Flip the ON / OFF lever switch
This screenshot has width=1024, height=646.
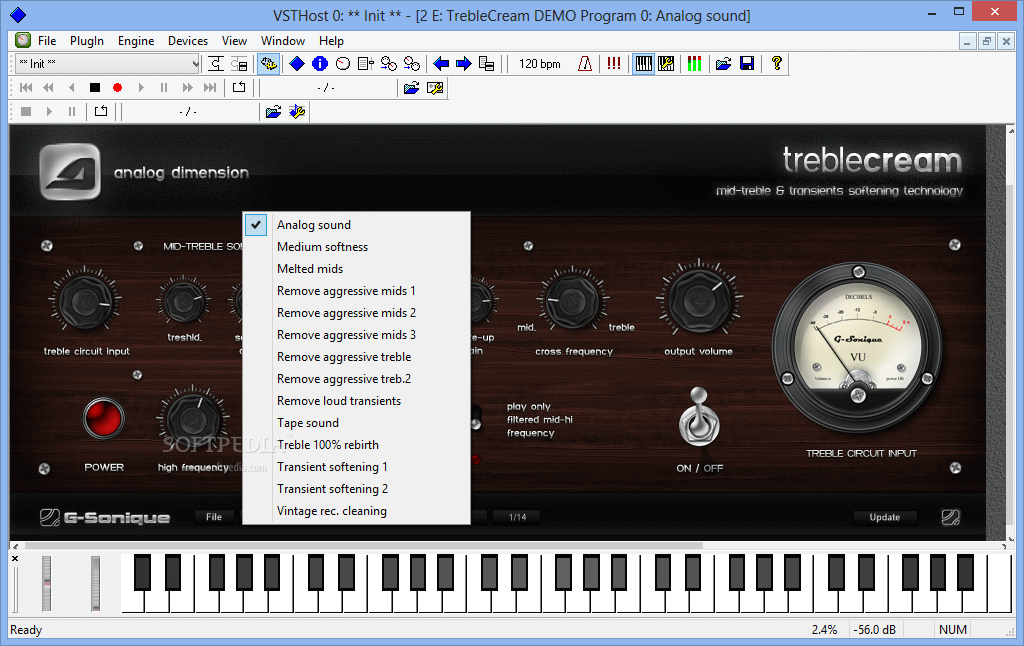tap(699, 418)
